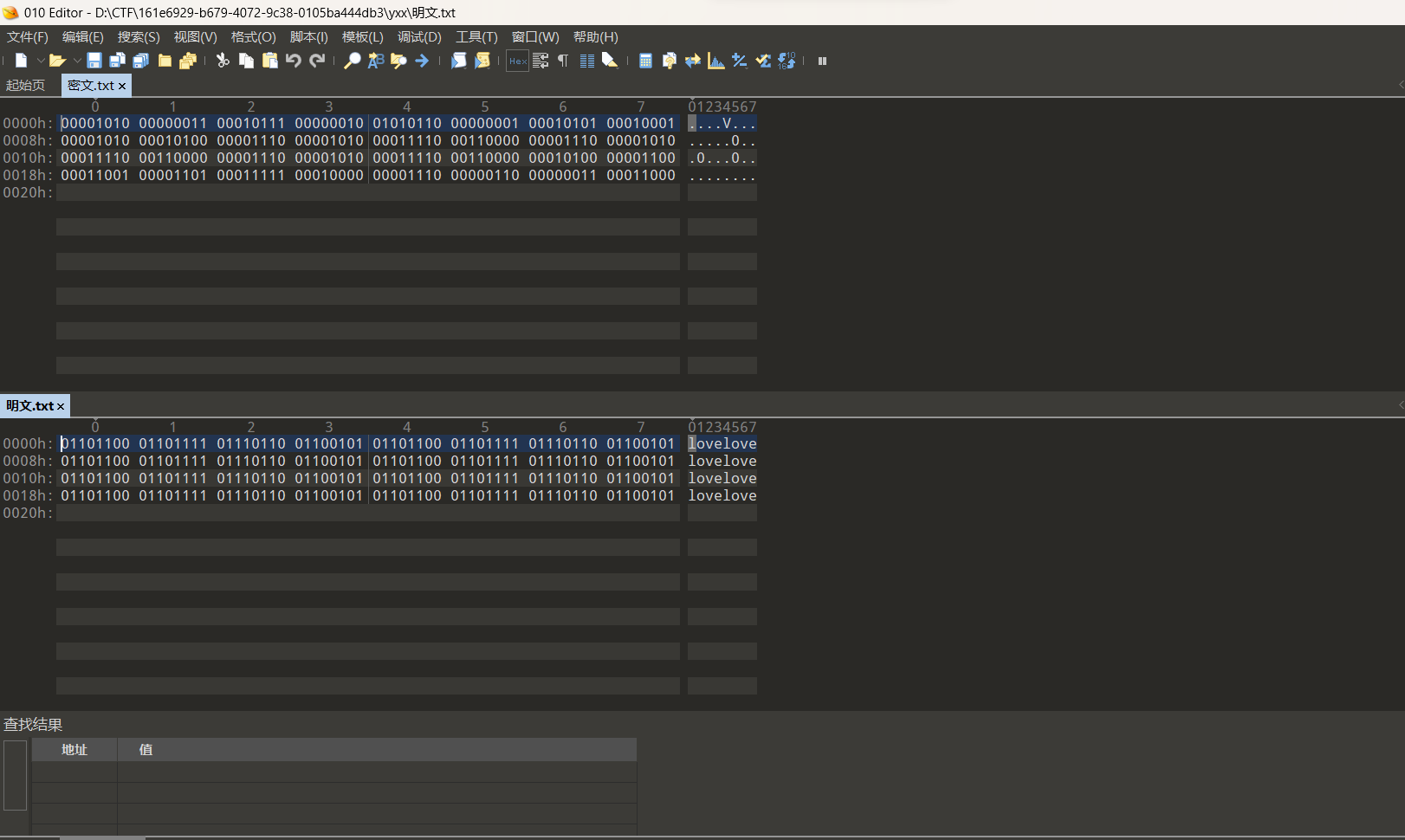Open the 脚本(I) menu
Screen dimensions: 1405x840
tap(308, 37)
